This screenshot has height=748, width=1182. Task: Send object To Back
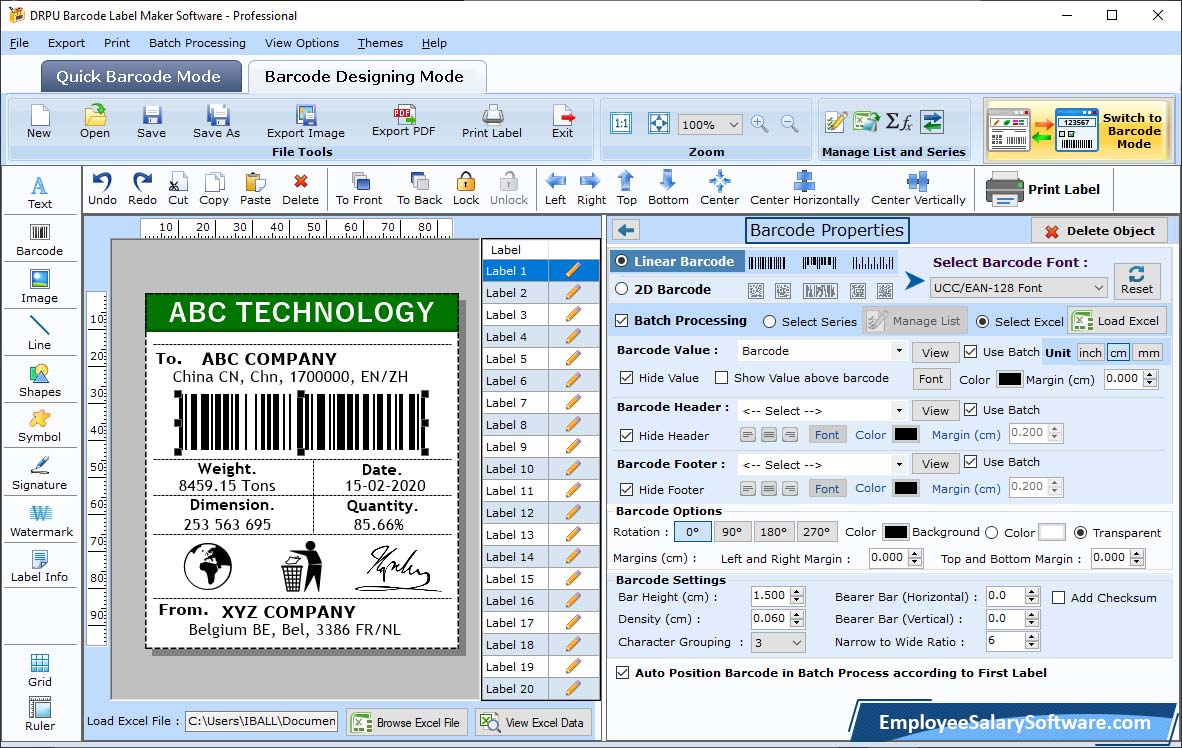click(x=419, y=189)
